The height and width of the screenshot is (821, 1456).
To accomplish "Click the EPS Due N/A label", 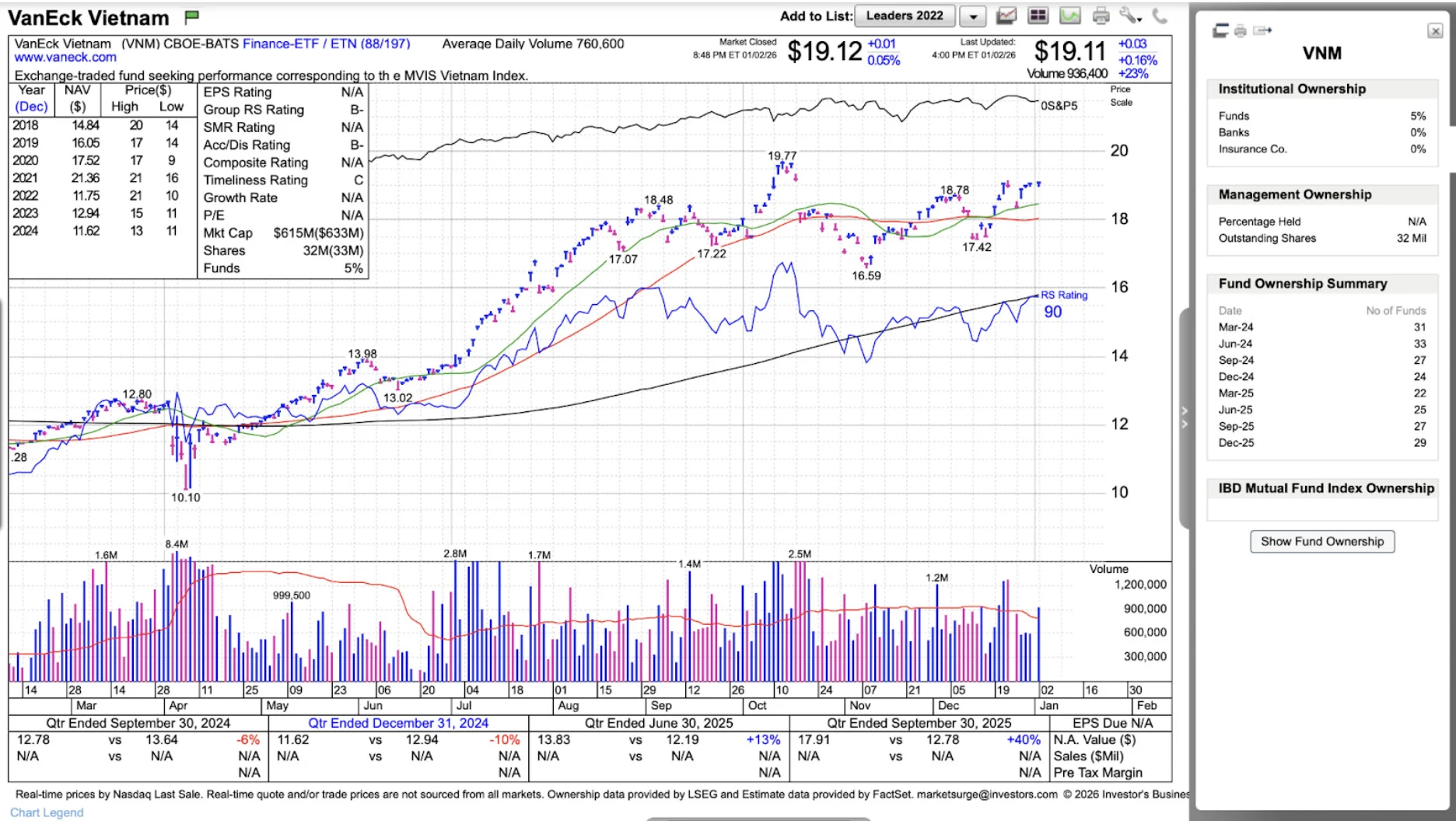I will (1112, 723).
